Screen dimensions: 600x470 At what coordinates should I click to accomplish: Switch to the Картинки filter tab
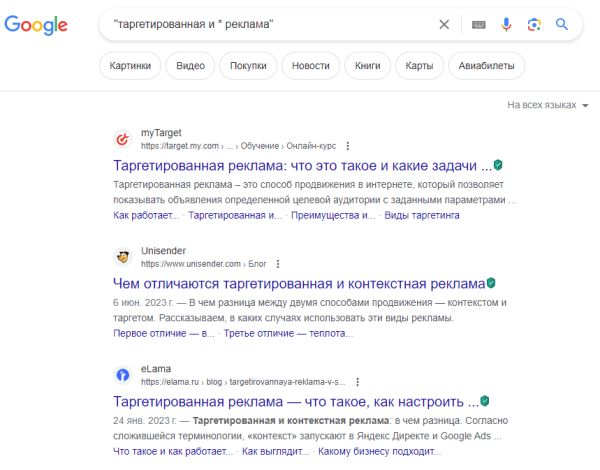pyautogui.click(x=131, y=66)
